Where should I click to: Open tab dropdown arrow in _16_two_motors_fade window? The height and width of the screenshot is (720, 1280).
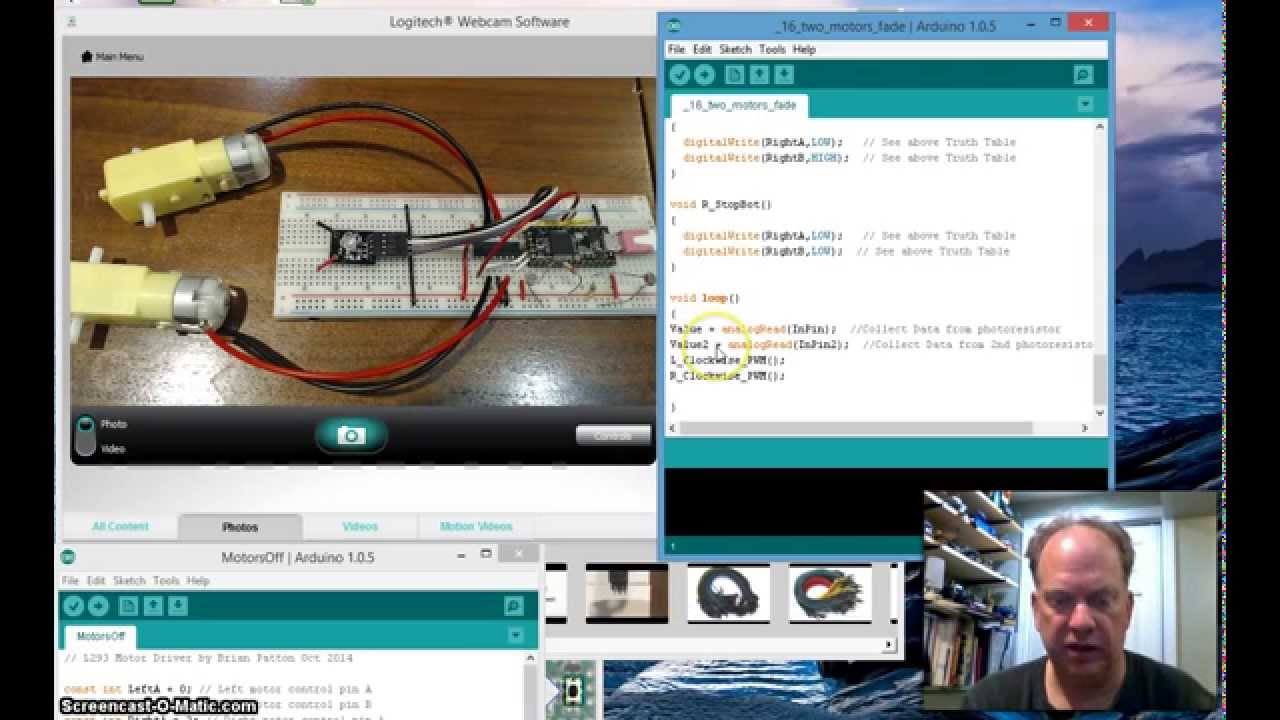1085,104
